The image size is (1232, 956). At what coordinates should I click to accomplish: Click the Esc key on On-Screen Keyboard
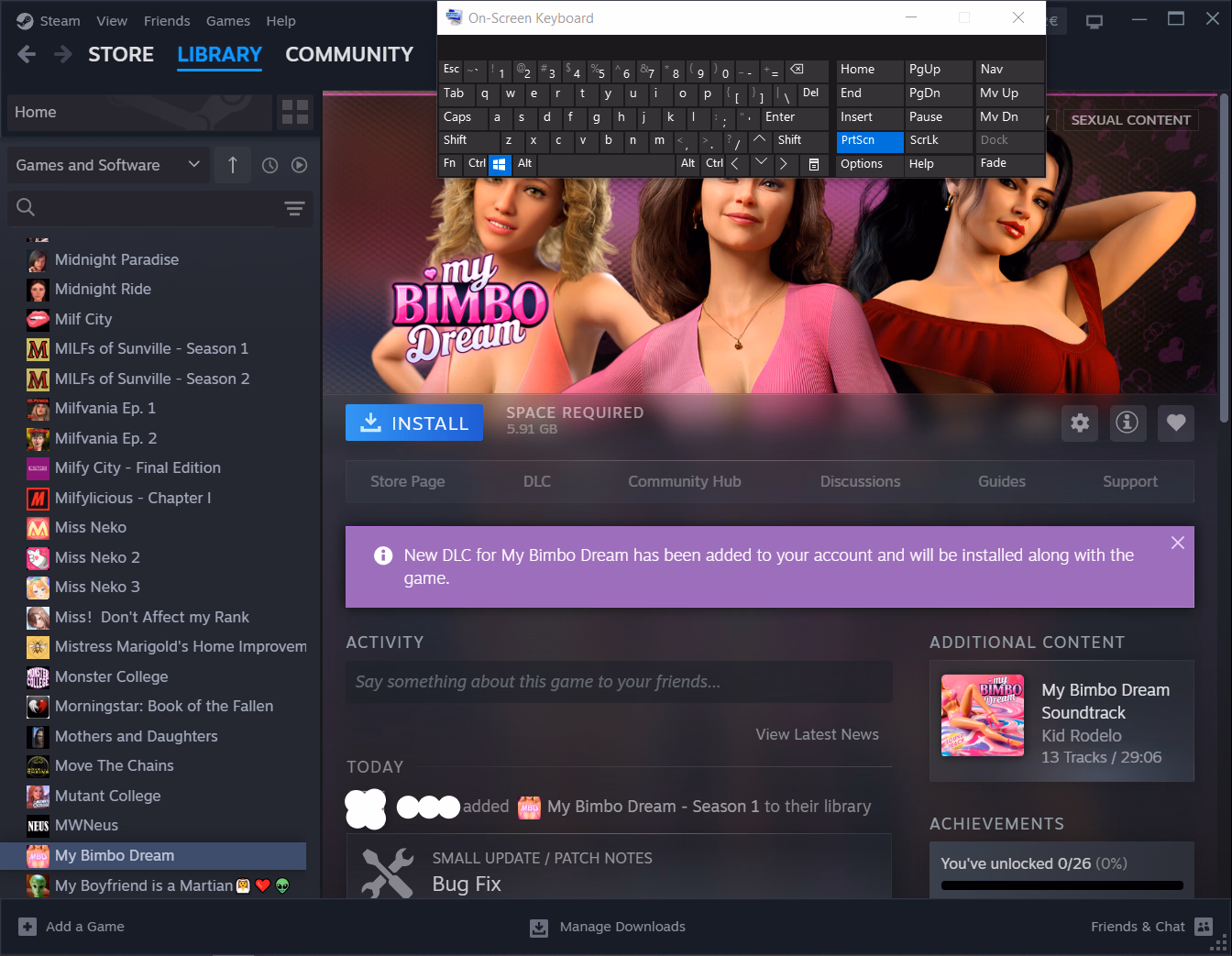click(x=452, y=71)
